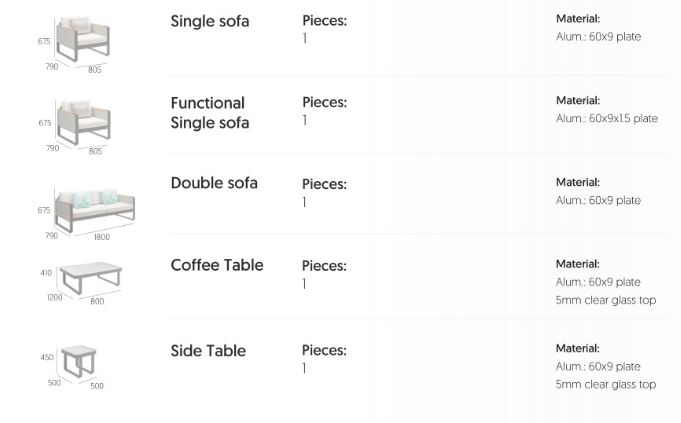Click the Pieces label beside Side Table
Image resolution: width=681 pixels, height=423 pixels.
pos(325,351)
